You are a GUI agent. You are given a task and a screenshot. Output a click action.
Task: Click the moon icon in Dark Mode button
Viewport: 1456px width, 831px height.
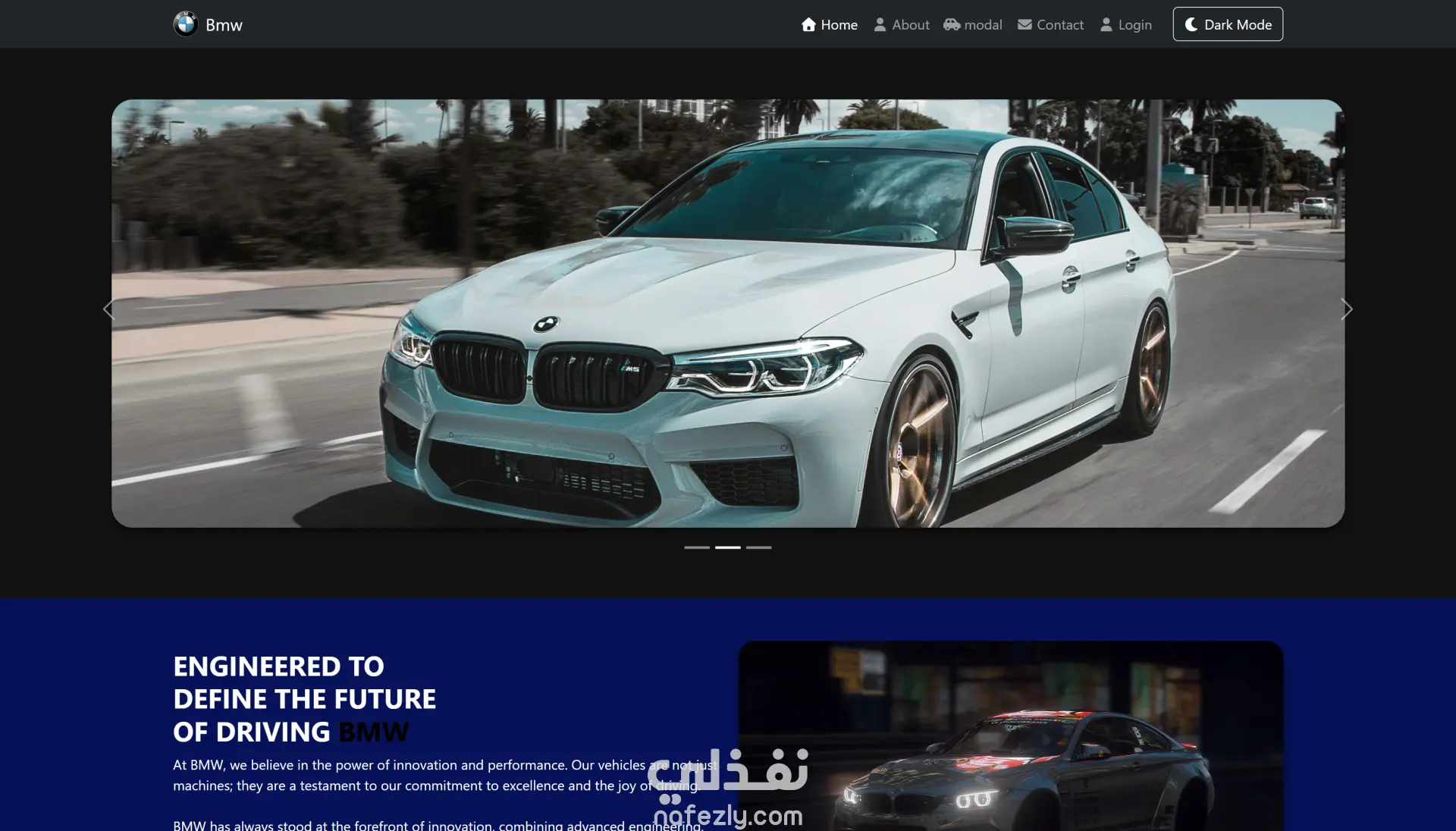[x=1191, y=24]
